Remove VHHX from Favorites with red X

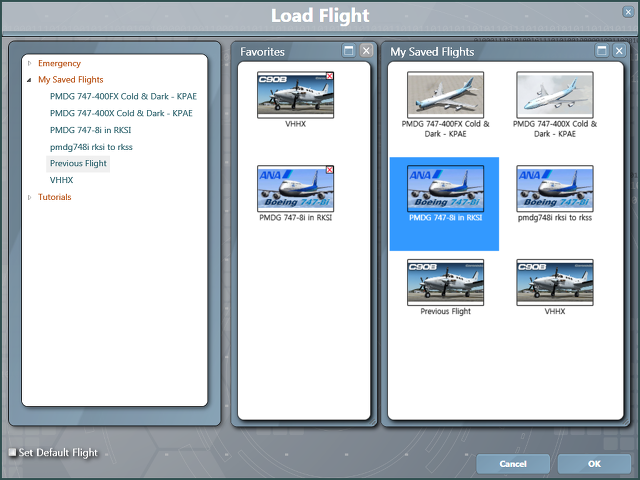click(x=329, y=76)
